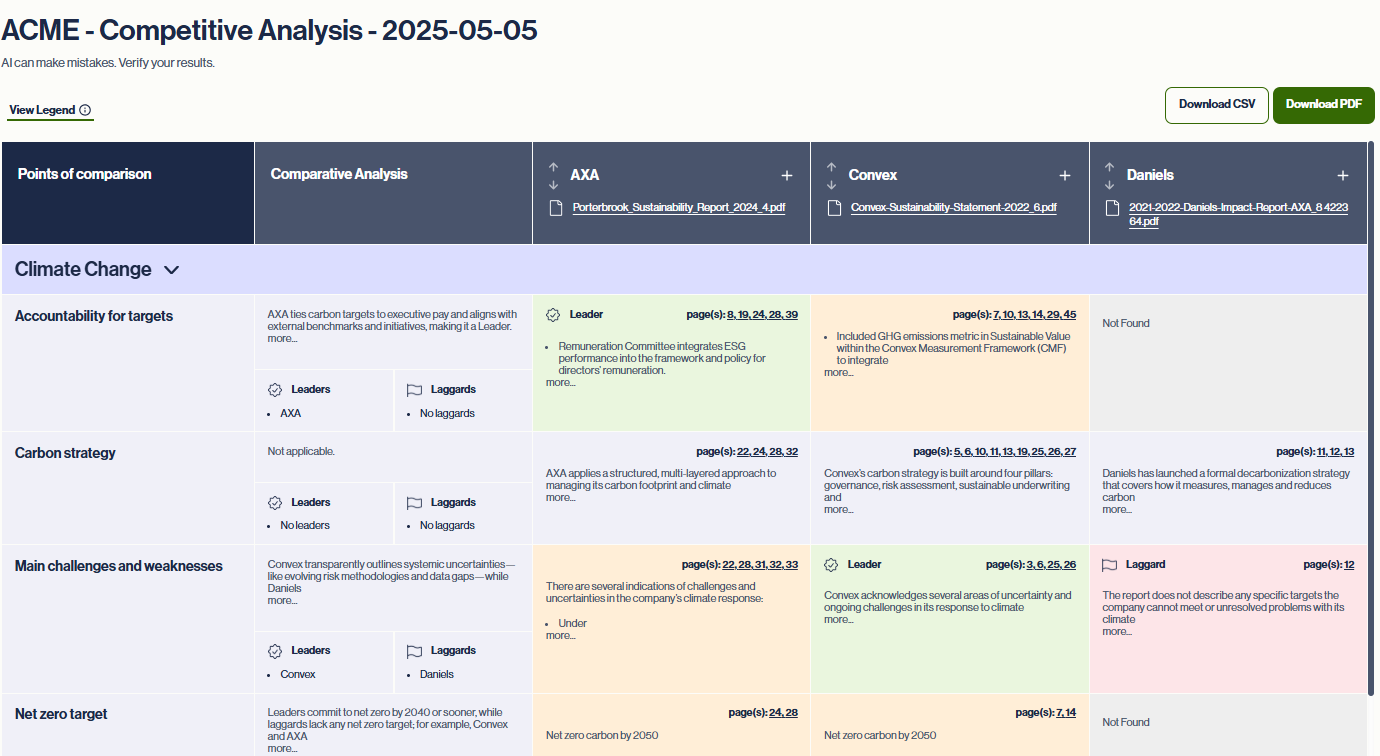Expand 'more...' in AXA Main challenges cell
Image resolution: width=1380 pixels, height=756 pixels.
(x=560, y=635)
